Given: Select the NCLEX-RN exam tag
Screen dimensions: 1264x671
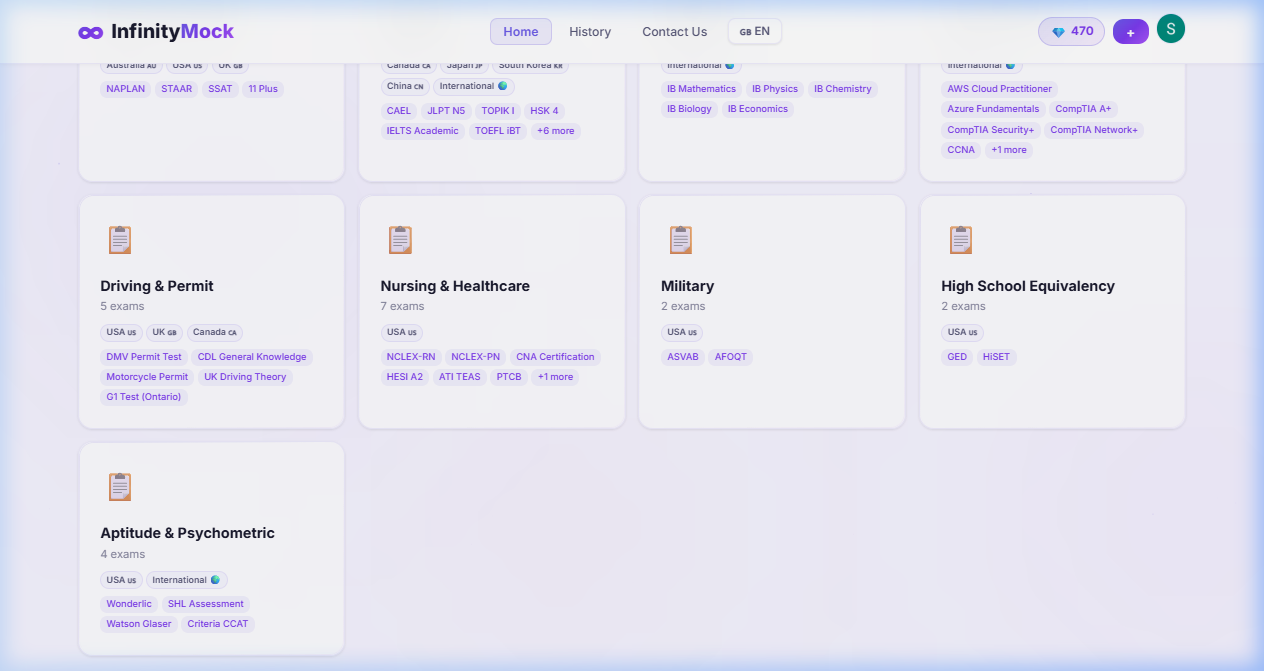Looking at the screenshot, I should [x=411, y=357].
